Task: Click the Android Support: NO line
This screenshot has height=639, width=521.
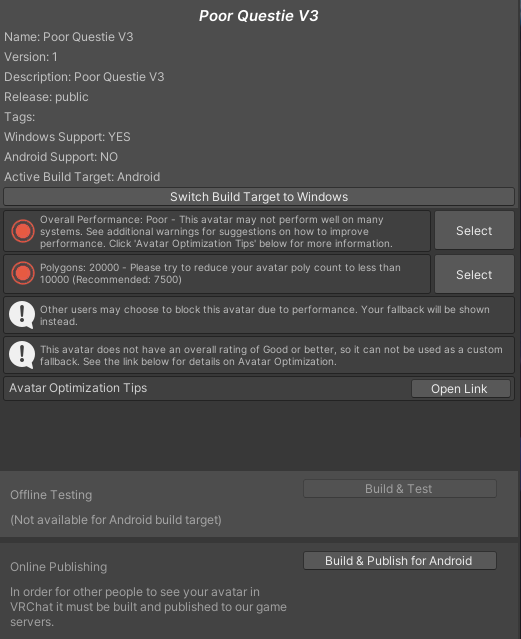Action: (61, 157)
